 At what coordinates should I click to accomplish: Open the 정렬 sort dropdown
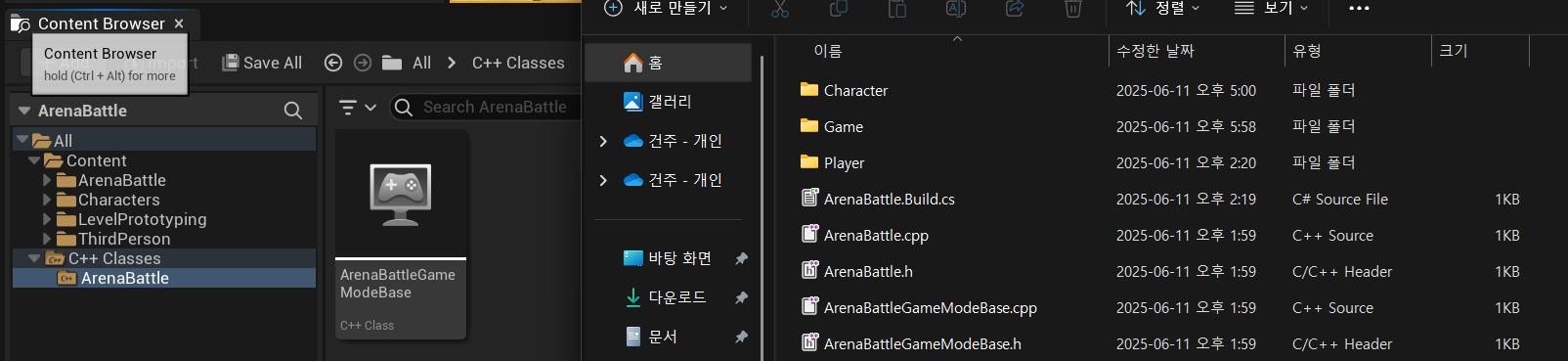click(x=1163, y=9)
